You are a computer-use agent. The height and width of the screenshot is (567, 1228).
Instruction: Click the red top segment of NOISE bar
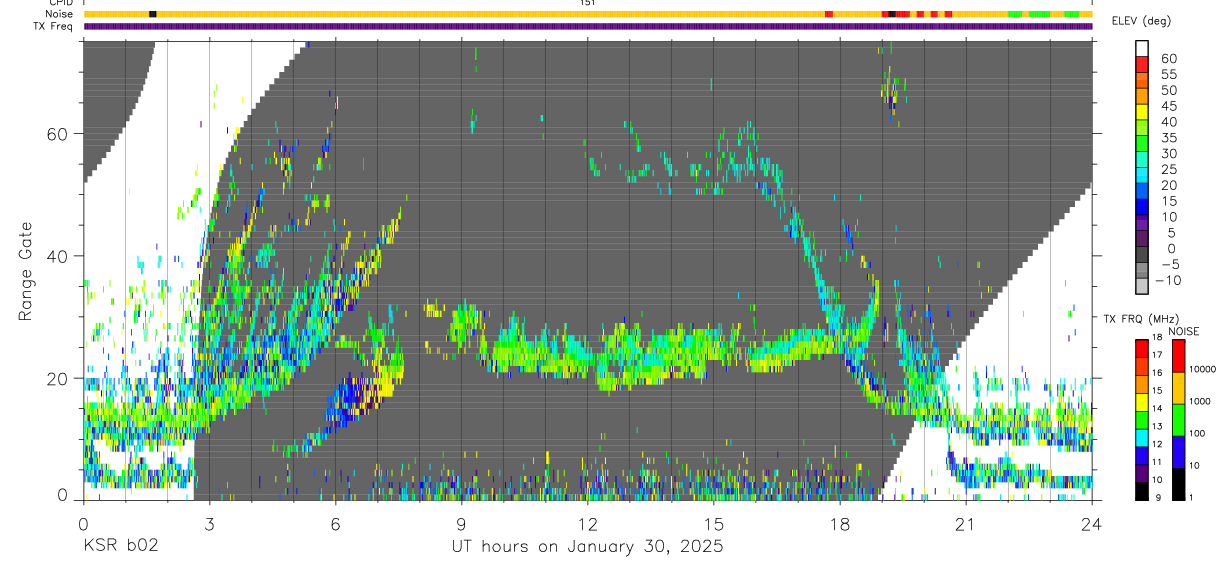click(x=1178, y=355)
